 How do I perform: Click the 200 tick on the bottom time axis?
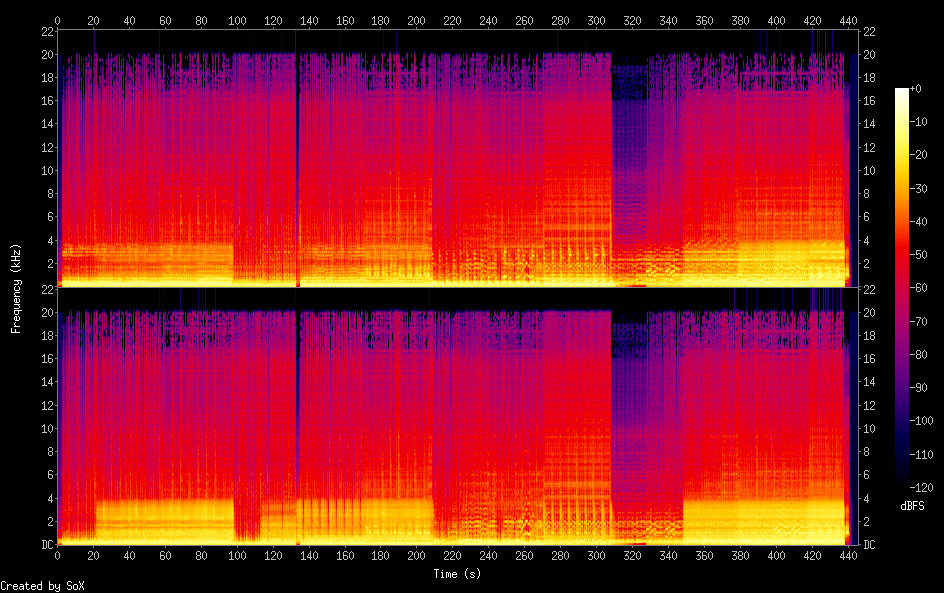417,556
